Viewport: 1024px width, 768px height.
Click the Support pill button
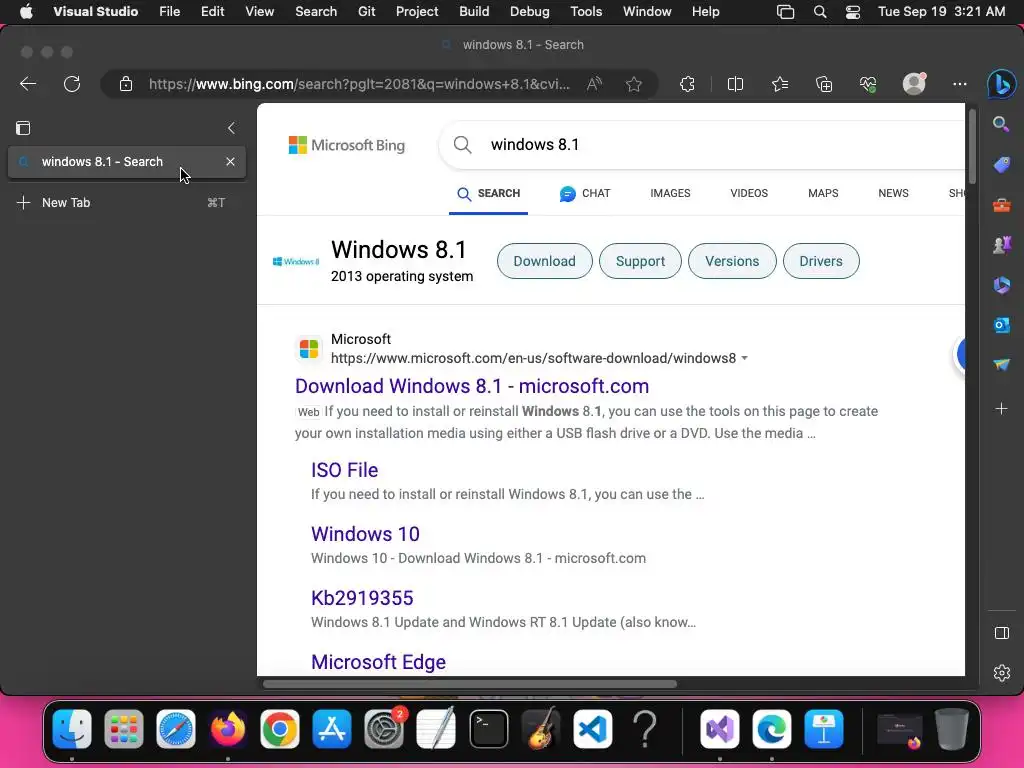coord(640,261)
